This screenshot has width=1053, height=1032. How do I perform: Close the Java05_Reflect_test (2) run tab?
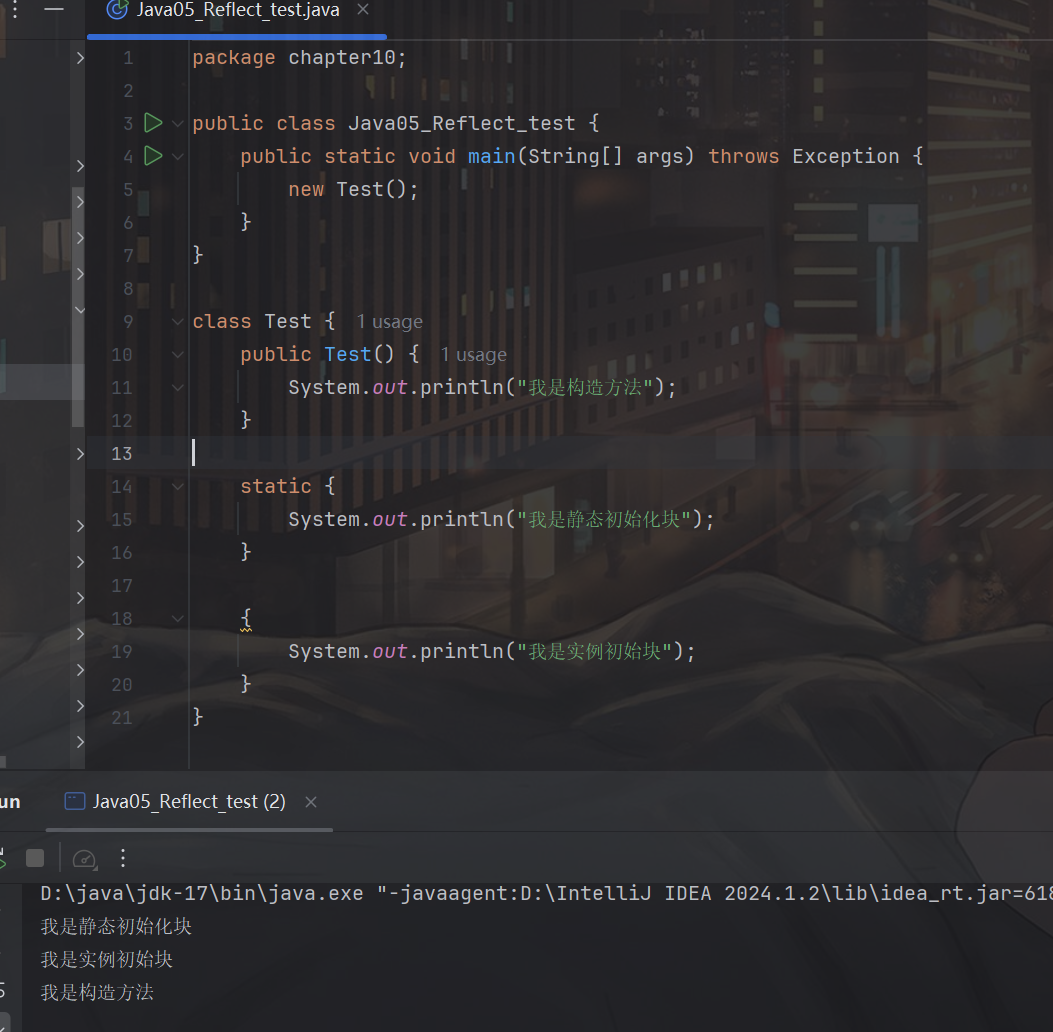click(311, 802)
